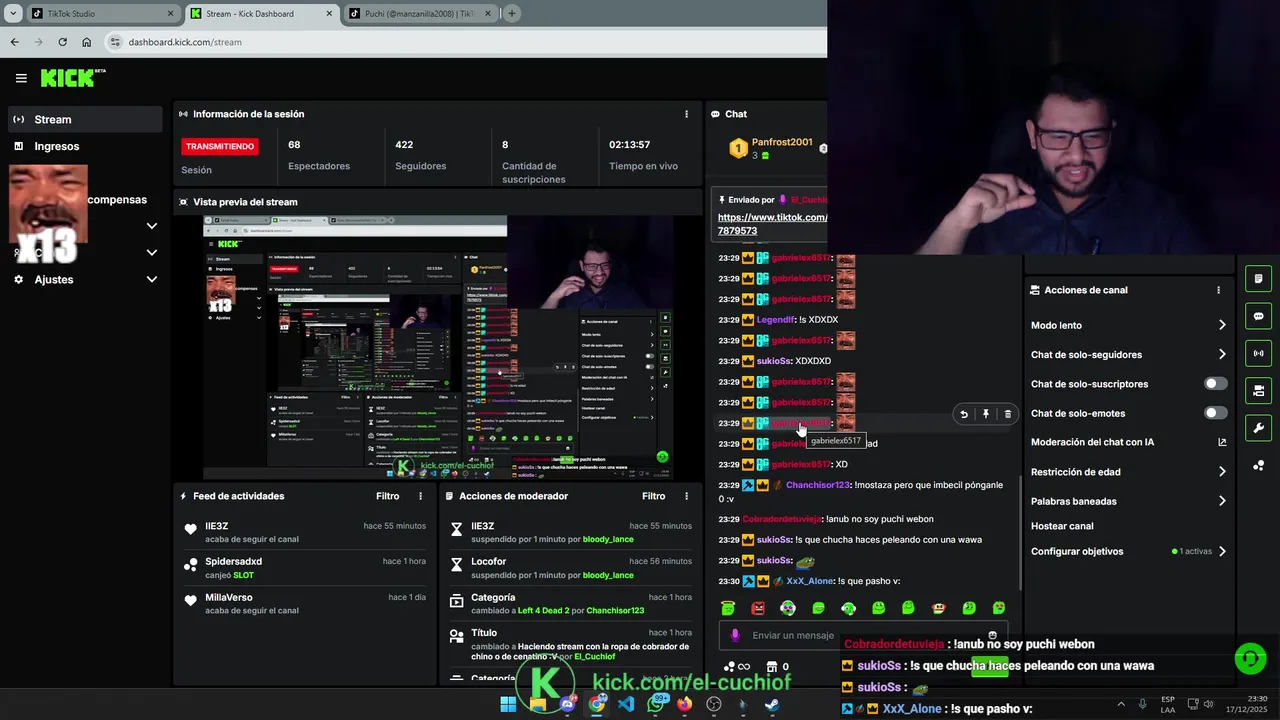Reload the page in the browser
Viewport: 1280px width, 720px height.
pos(62,42)
